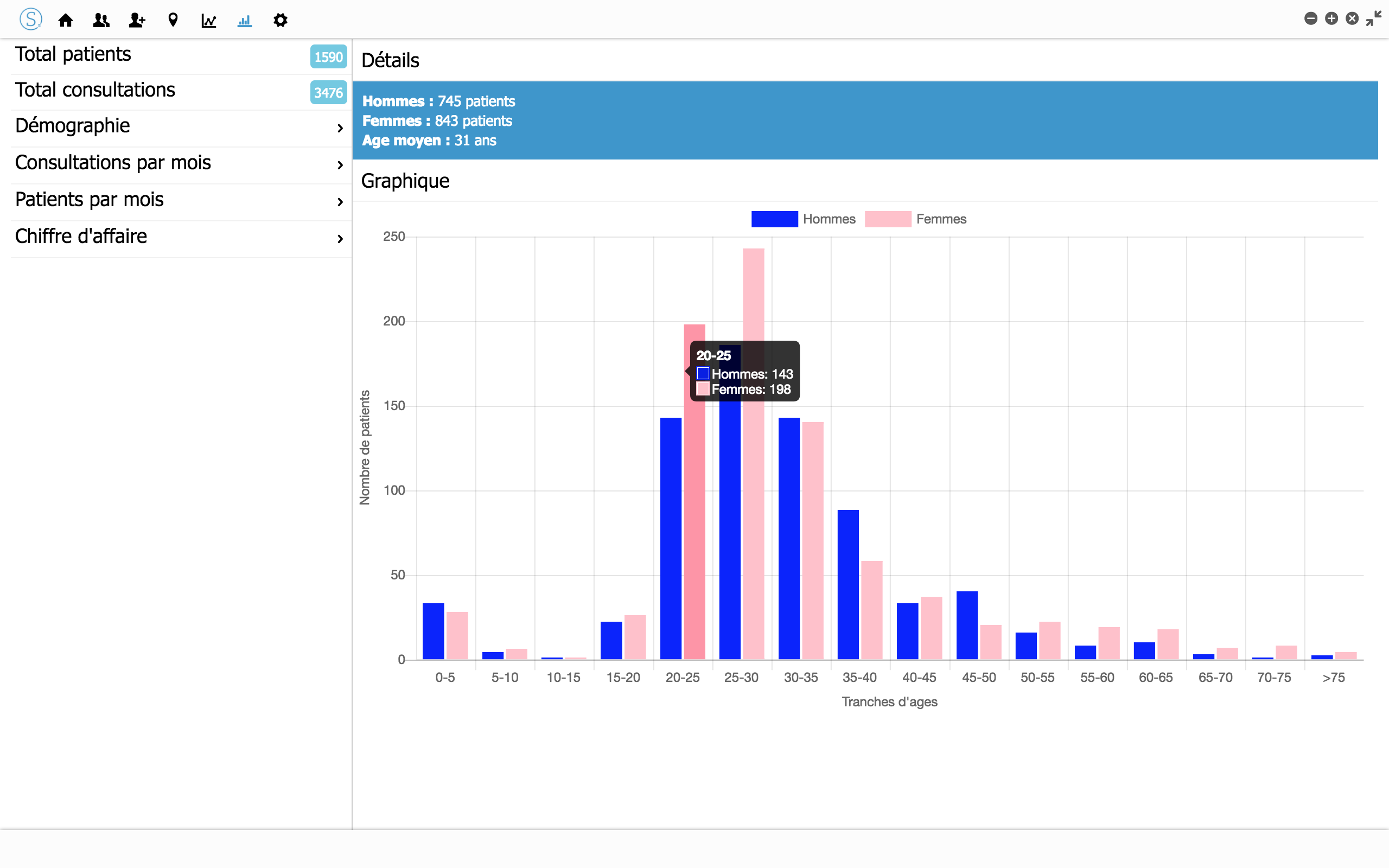Screen dimensions: 1389x868
Task: Expand Consultations par mois chevron
Action: (340, 165)
